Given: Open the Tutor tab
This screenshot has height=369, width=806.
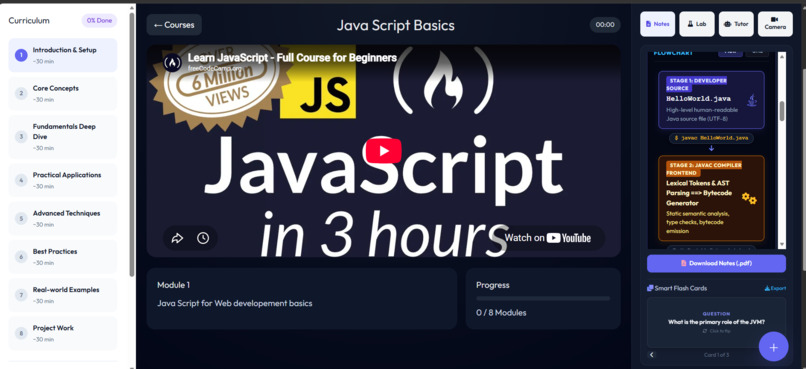Looking at the screenshot, I should (736, 24).
